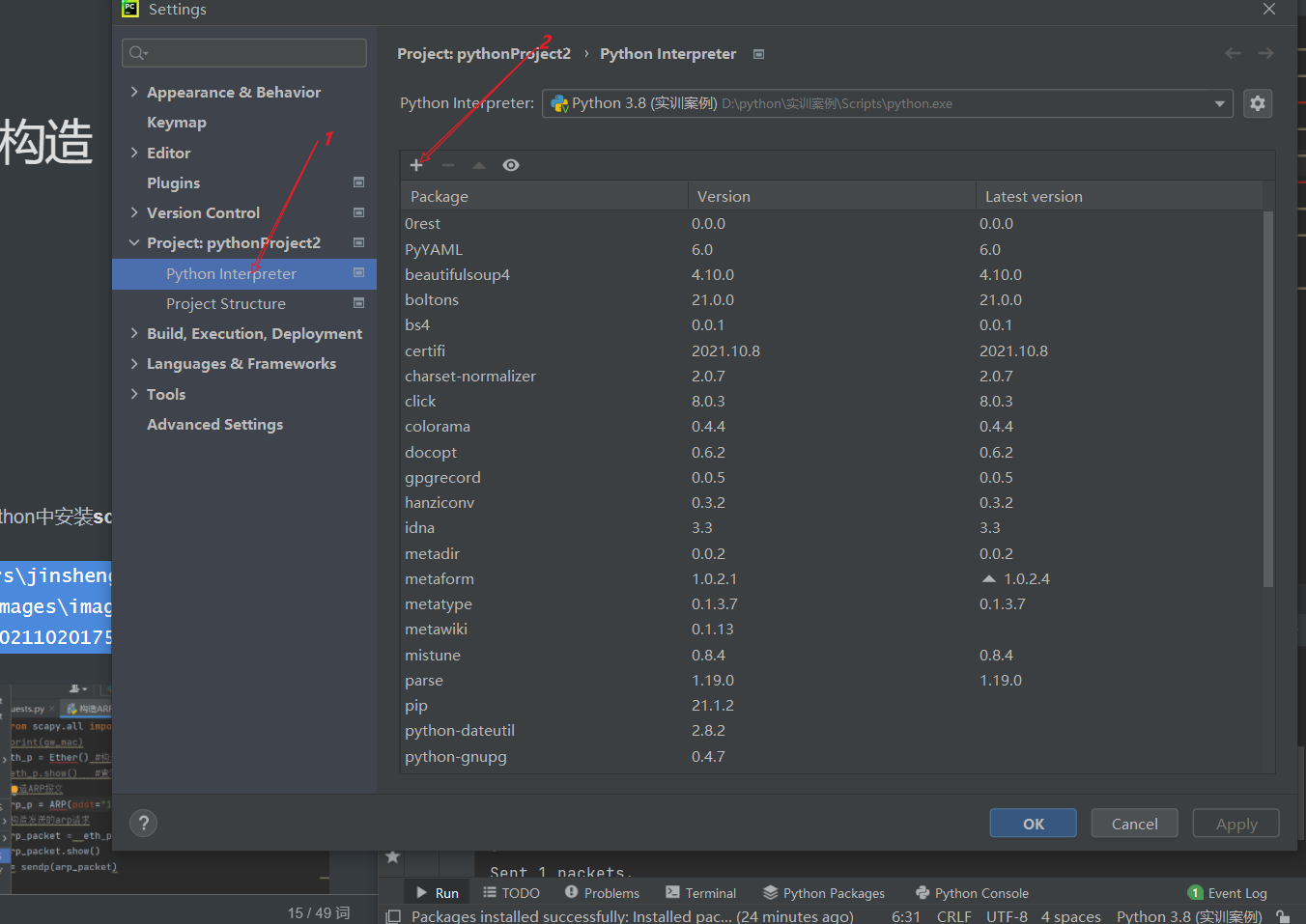Screen dimensions: 1306x924
Task: Click the project icon beside Plugins
Action: (358, 182)
